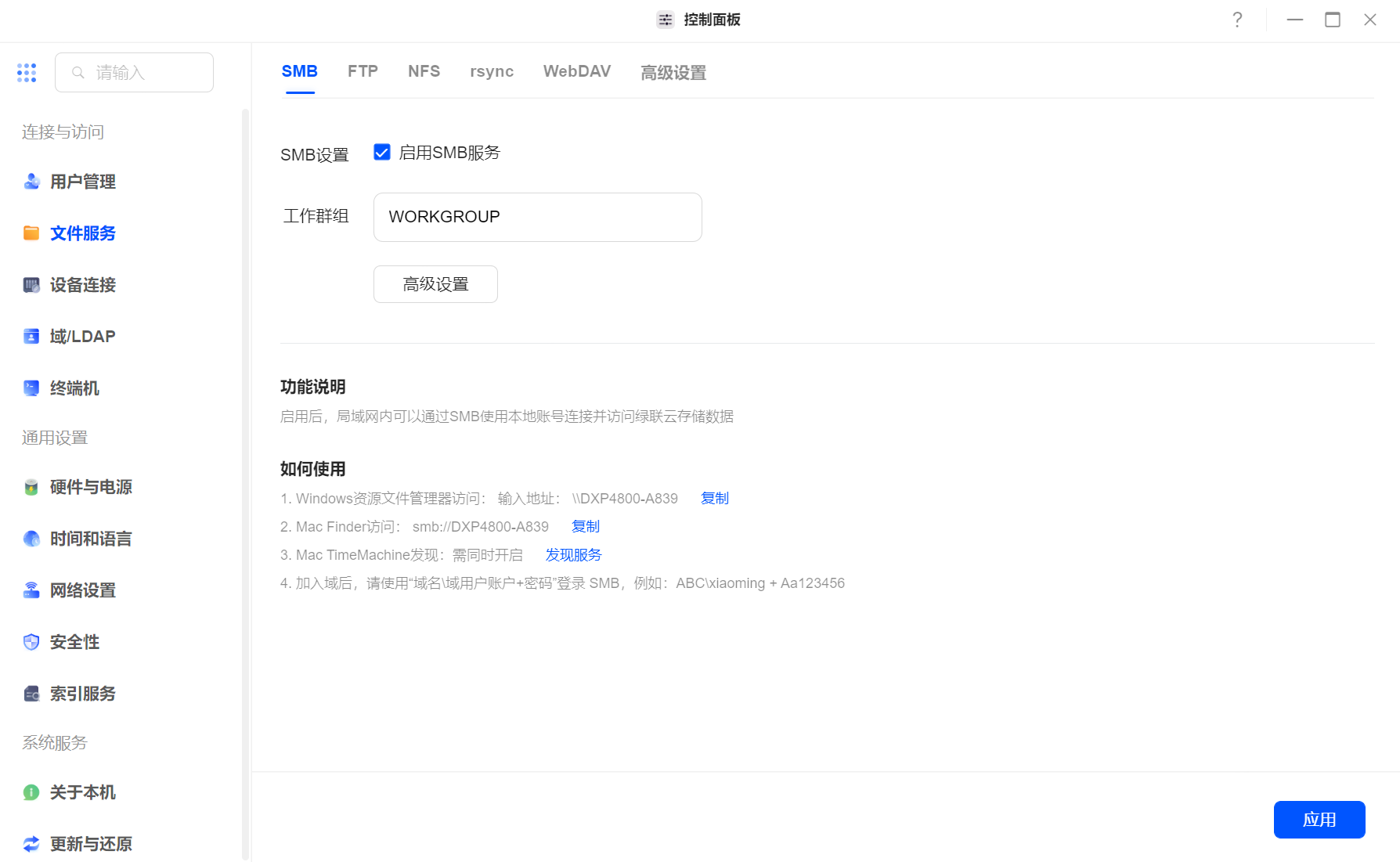
Task: Click the Index Service (索引服务) icon
Action: (31, 694)
